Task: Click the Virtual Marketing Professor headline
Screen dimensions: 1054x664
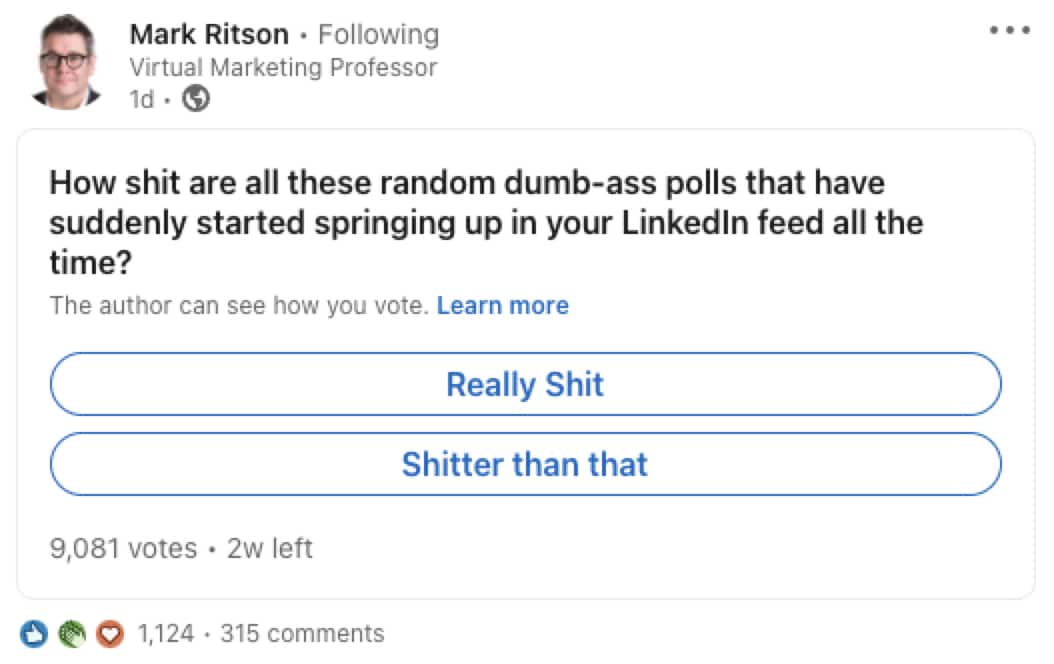Action: point(283,67)
